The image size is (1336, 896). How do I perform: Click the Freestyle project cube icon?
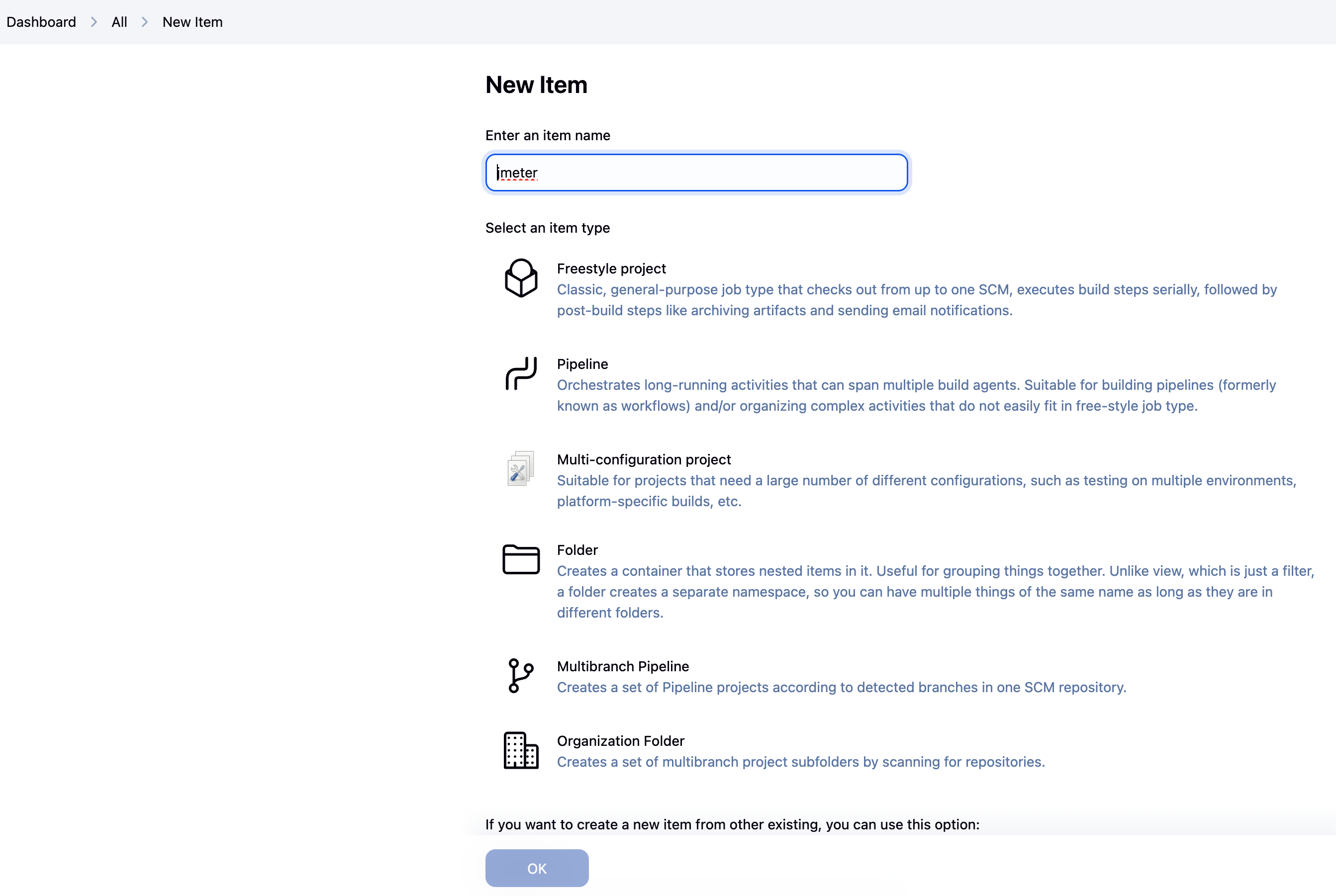(521, 278)
